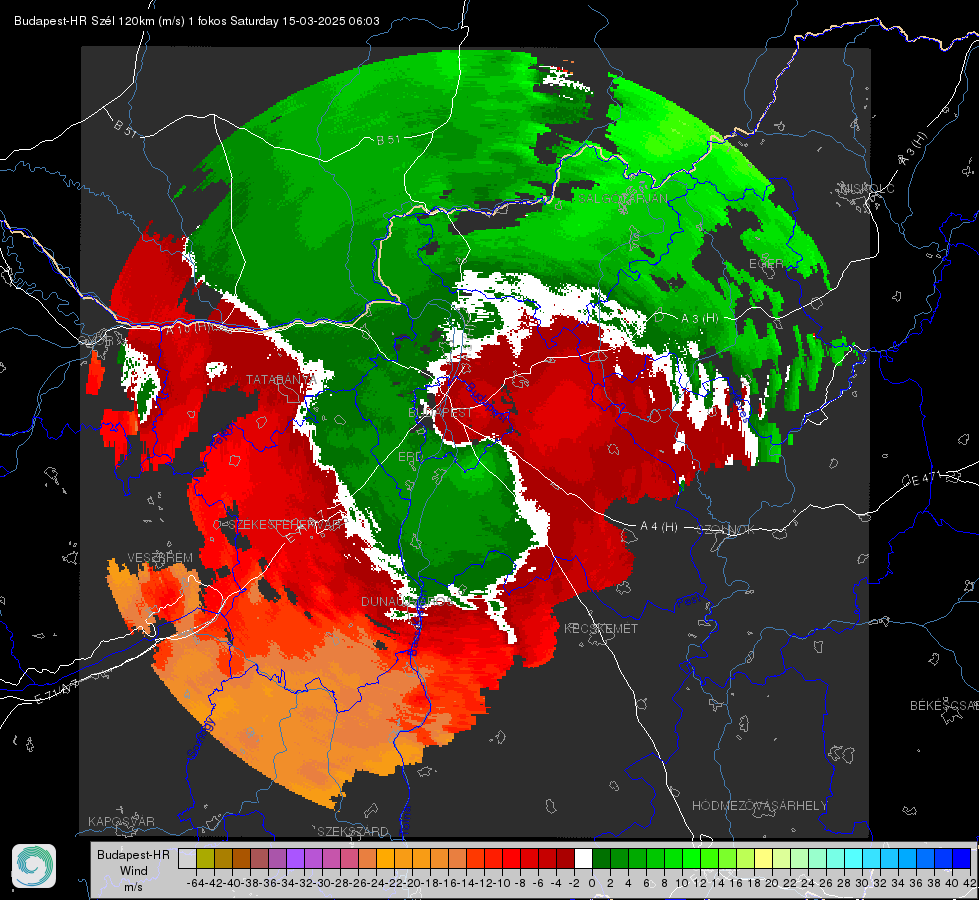Click the 'SZEKESFEHERVAR' city label

[x=285, y=525]
